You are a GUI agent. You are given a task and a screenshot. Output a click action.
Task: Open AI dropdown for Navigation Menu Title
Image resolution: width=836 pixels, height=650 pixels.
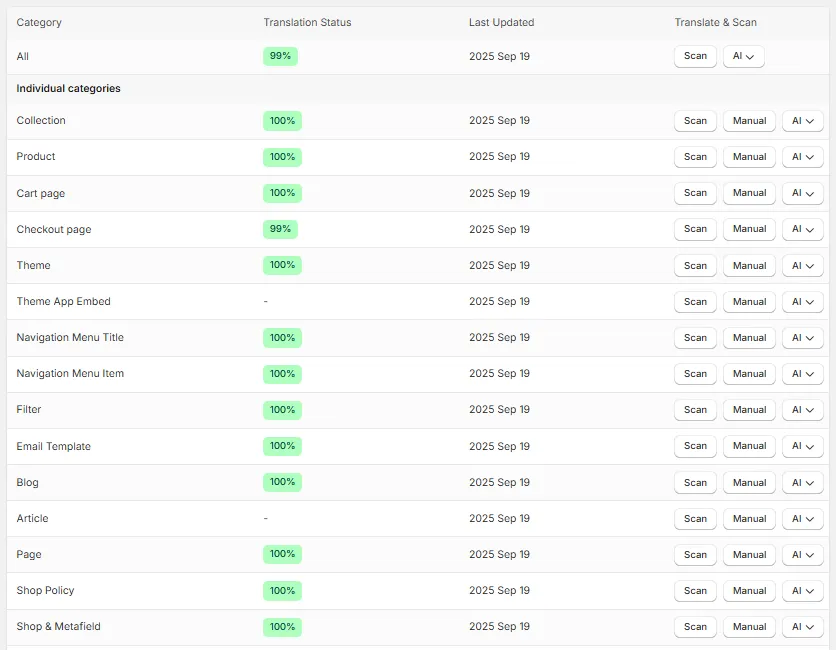(802, 338)
